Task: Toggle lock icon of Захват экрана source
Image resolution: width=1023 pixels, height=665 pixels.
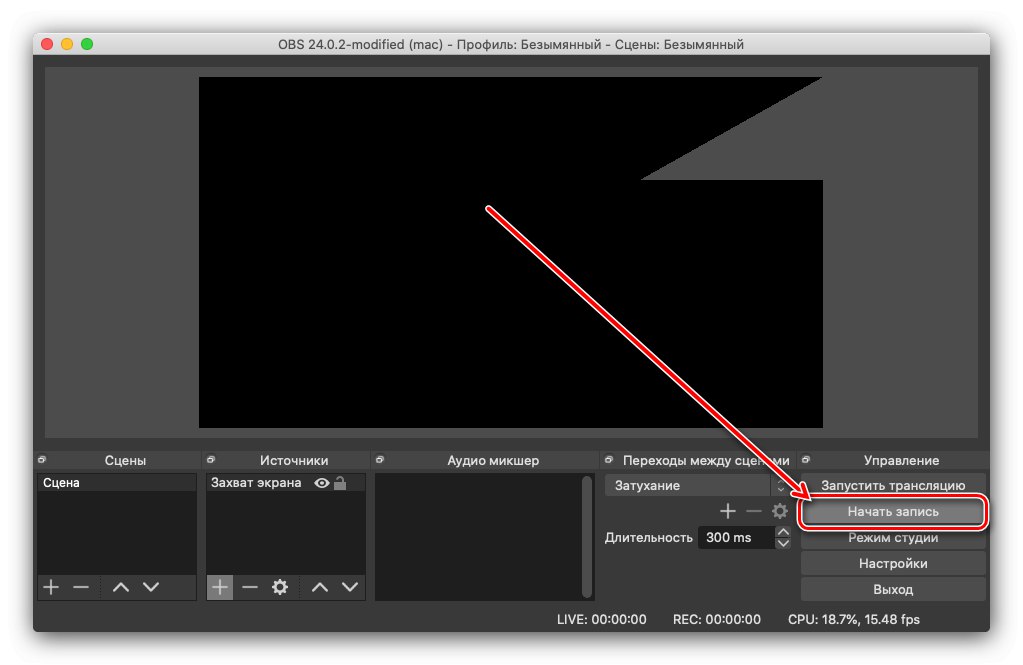Action: click(340, 483)
